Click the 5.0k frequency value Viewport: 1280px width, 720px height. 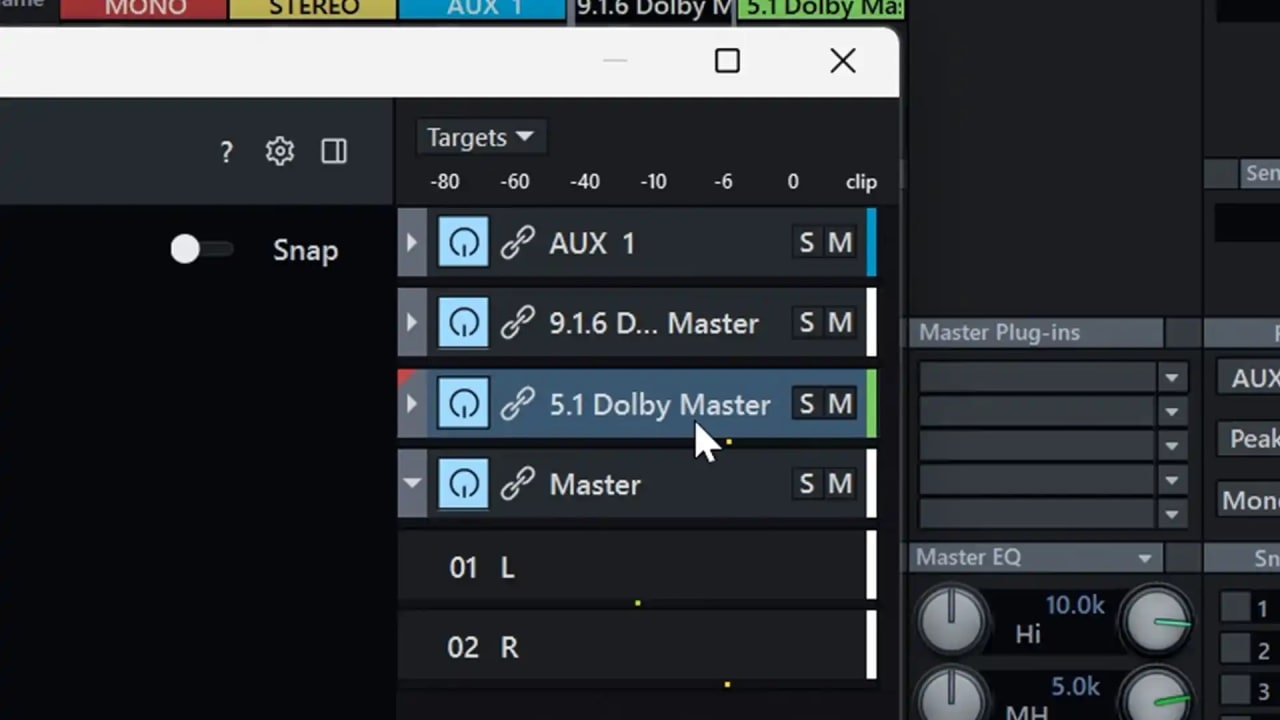pos(1075,686)
